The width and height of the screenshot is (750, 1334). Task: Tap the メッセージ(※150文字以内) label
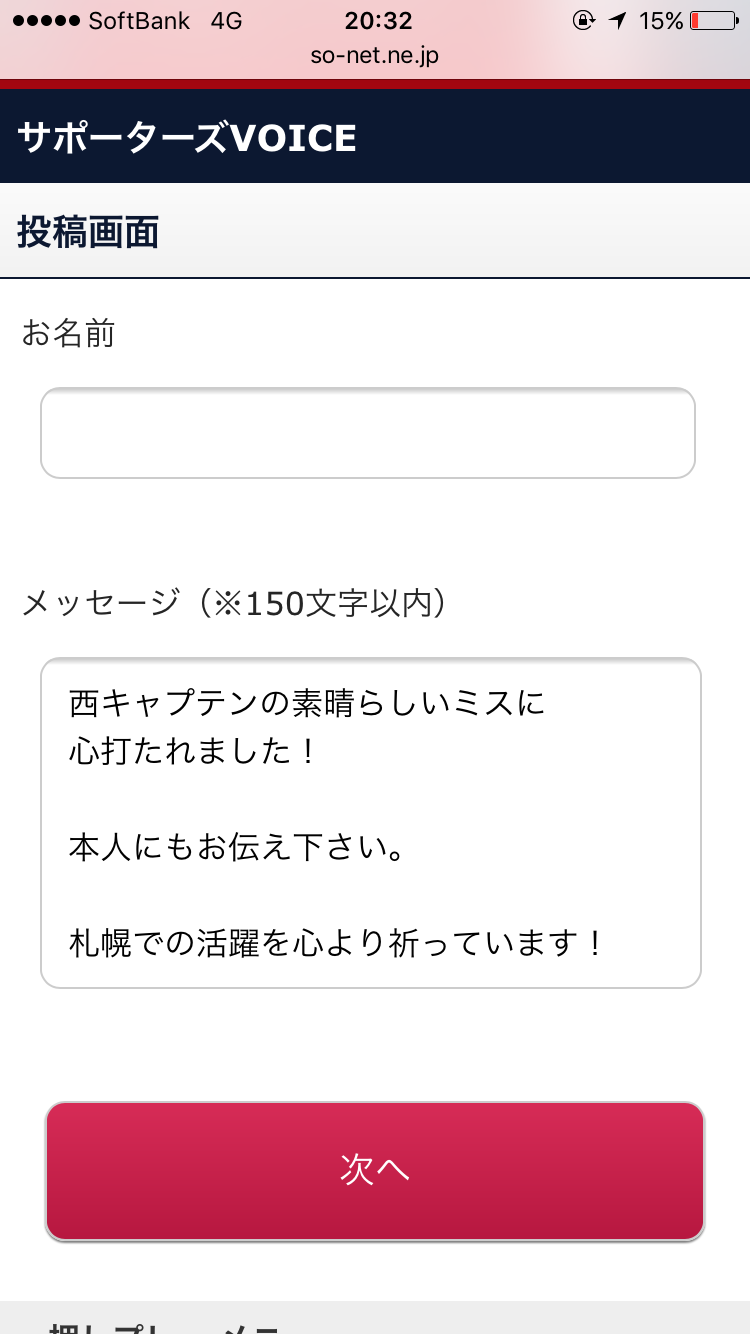(x=234, y=603)
